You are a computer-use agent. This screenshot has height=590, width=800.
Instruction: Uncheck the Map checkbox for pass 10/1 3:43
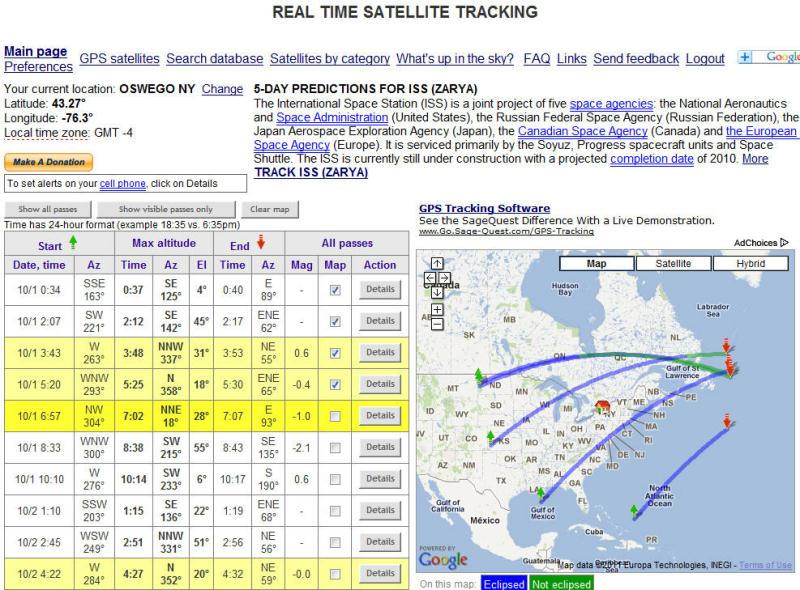click(335, 353)
